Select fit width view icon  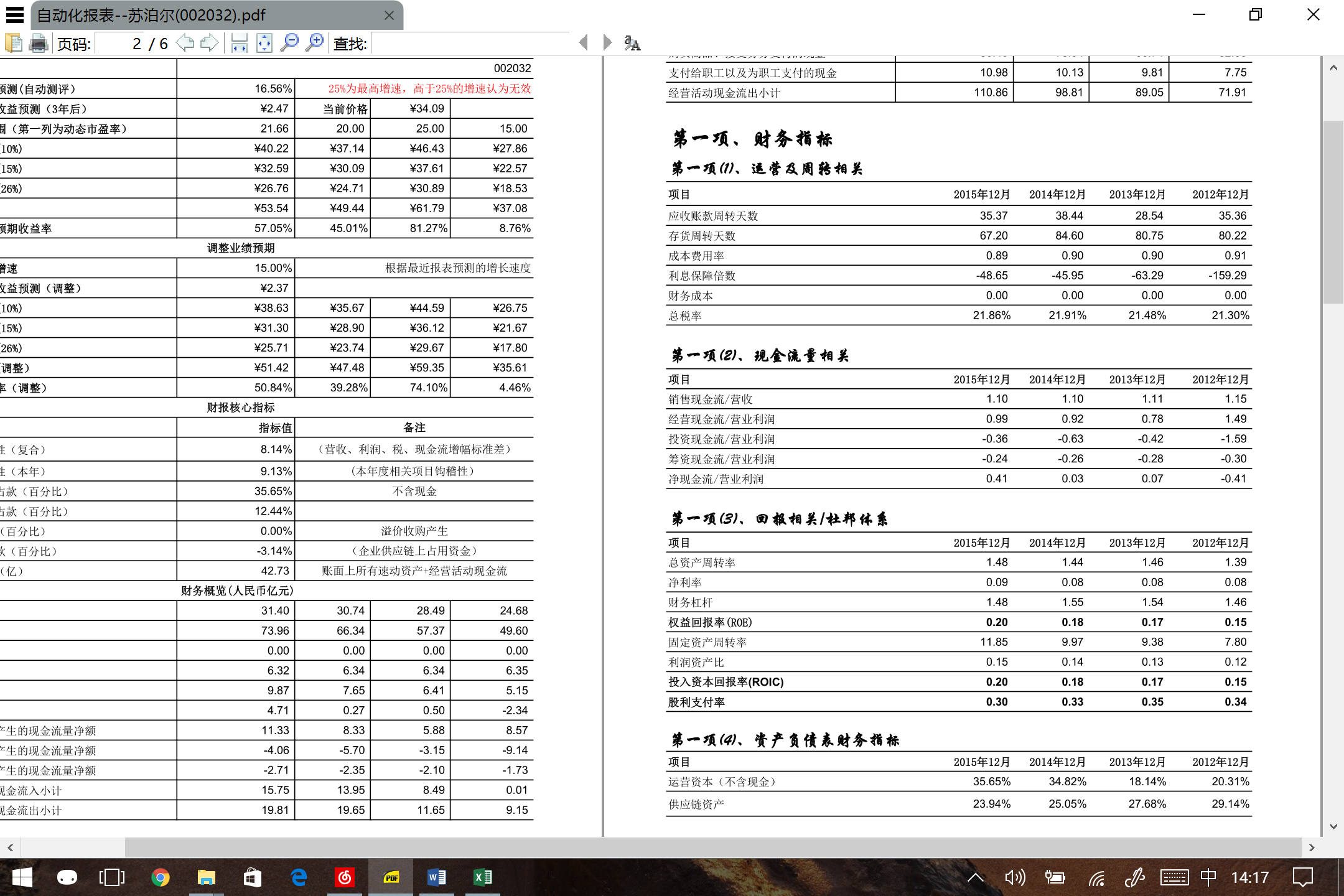coord(240,43)
